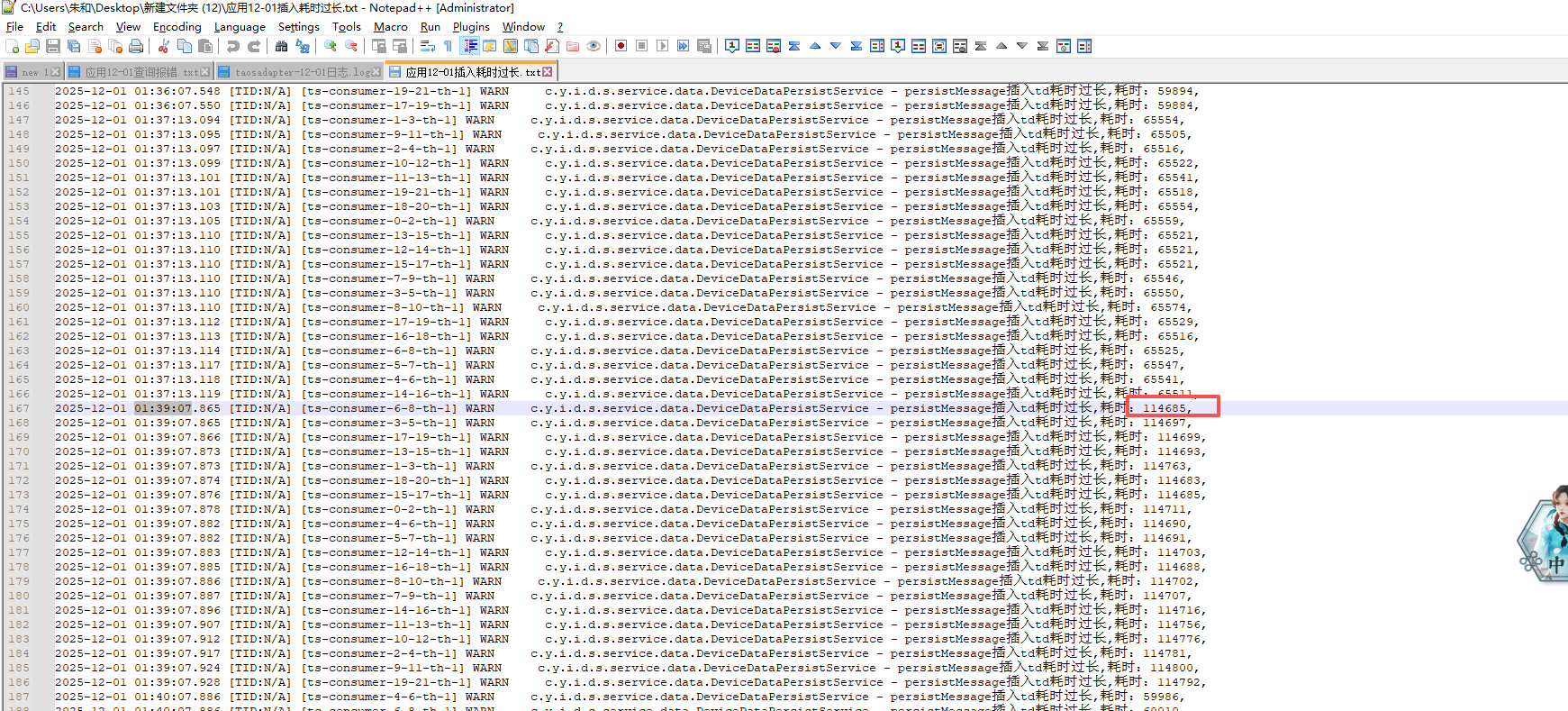This screenshot has width=1568, height=711.
Task: Click the Find and Replace icon
Action: (x=303, y=46)
